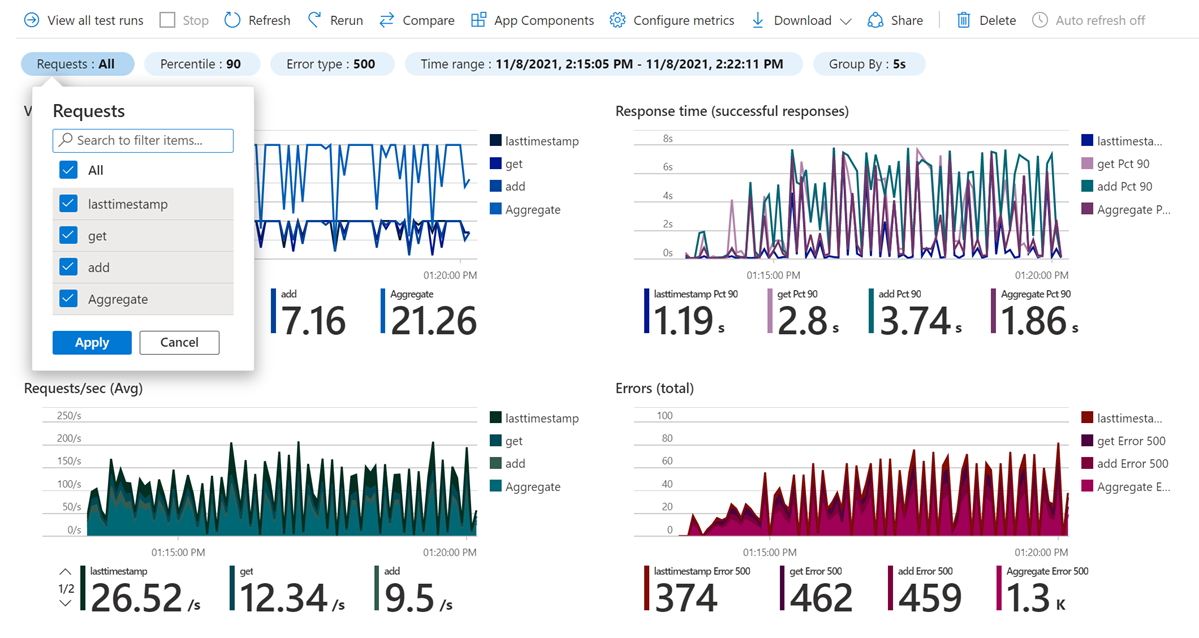This screenshot has width=1199, height=638.
Task: Click the Delete trash icon
Action: 964,20
